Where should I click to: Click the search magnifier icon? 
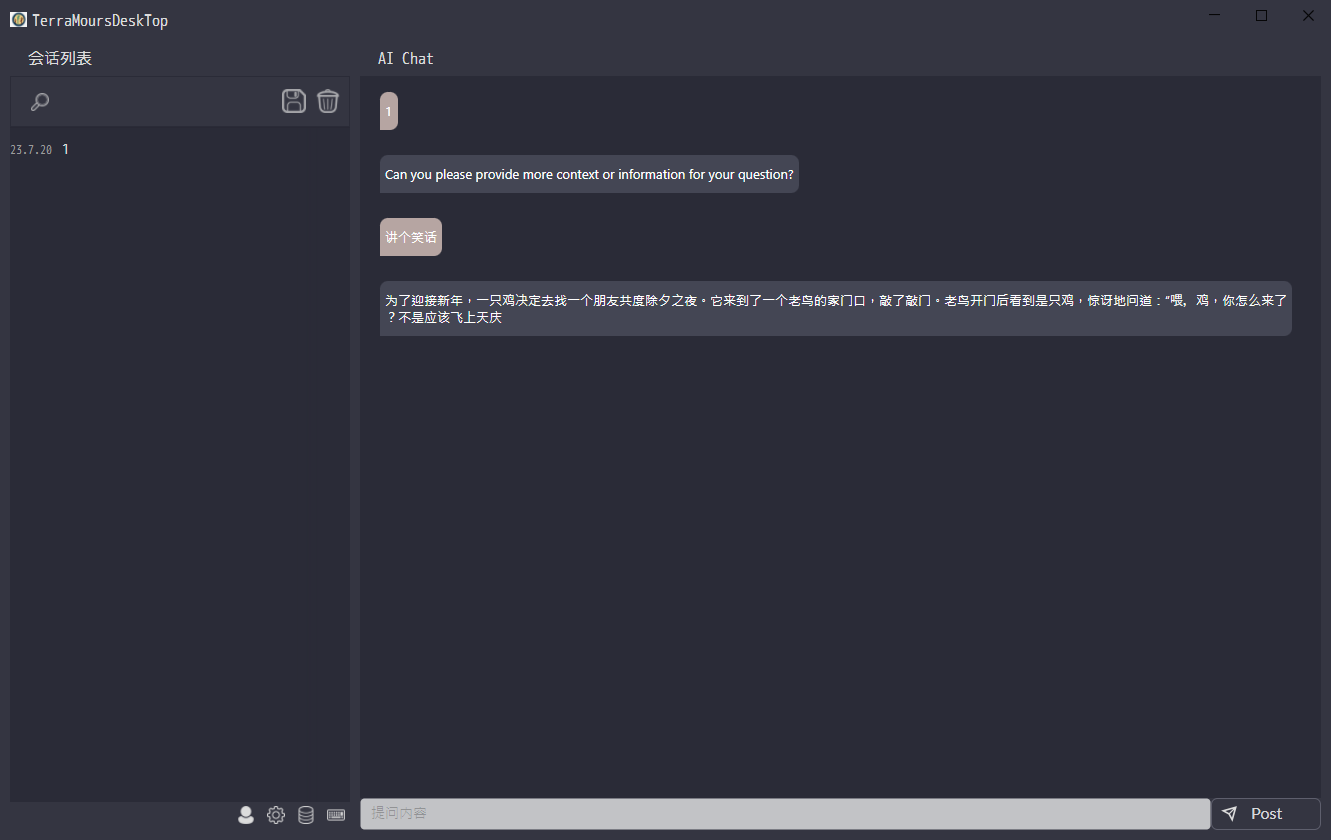coord(40,101)
